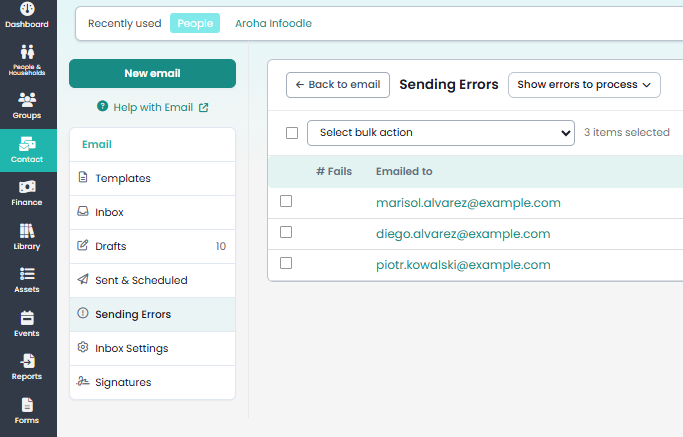Screen dimensions: 683x437
Task: Click the Emailed to column header
Action: point(404,171)
